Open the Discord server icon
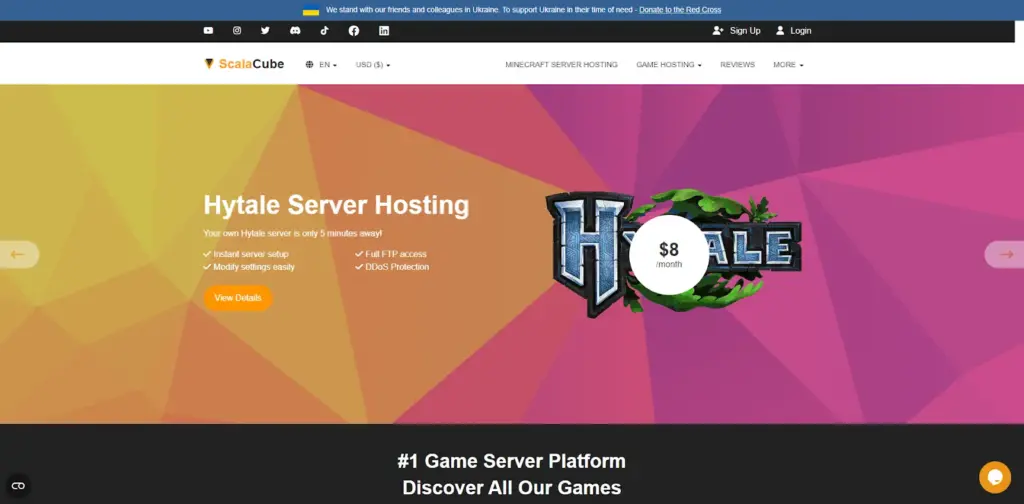Image resolution: width=1024 pixels, height=504 pixels. click(295, 31)
